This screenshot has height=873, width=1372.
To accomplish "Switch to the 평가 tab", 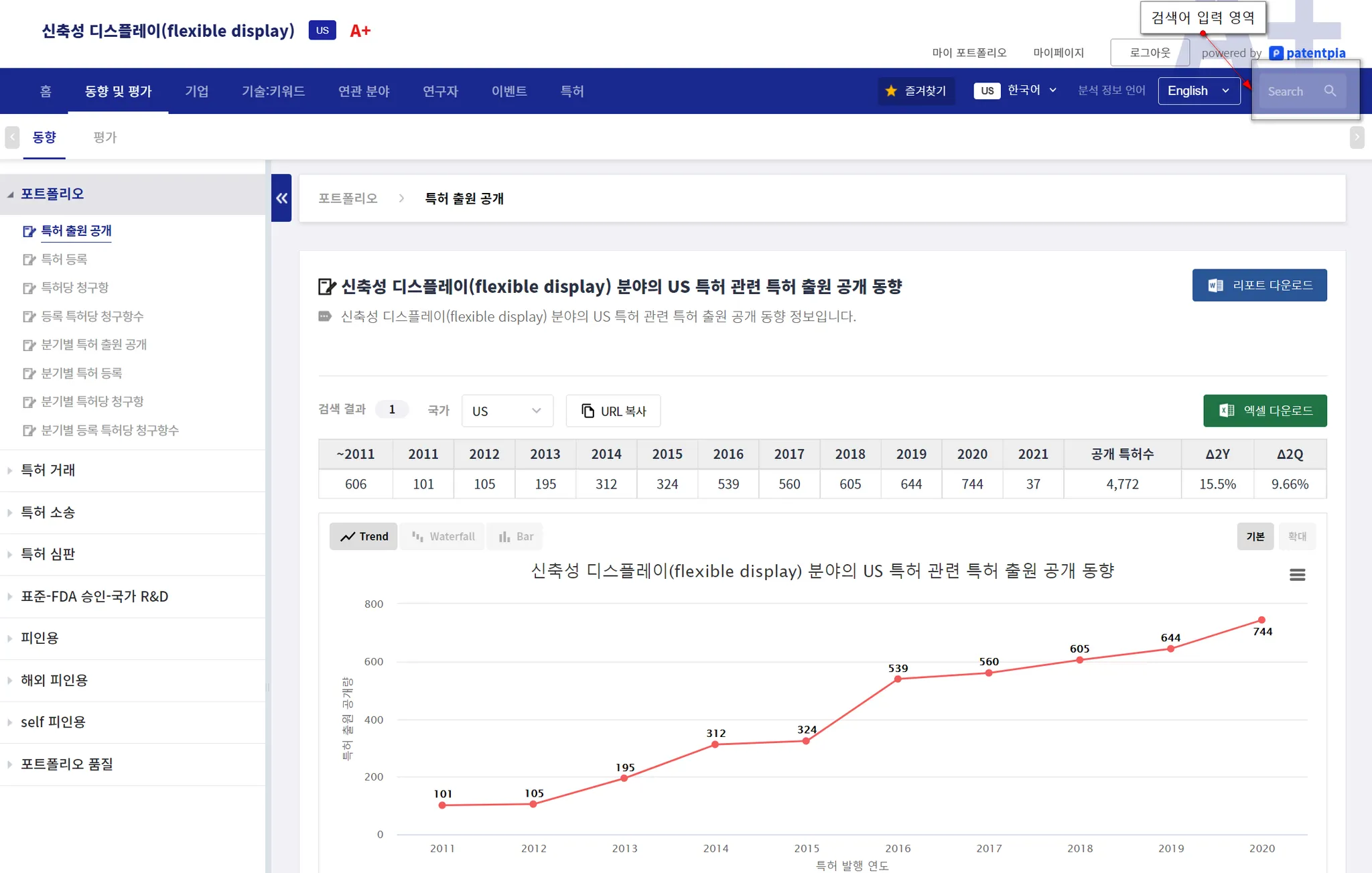I will pyautogui.click(x=105, y=137).
